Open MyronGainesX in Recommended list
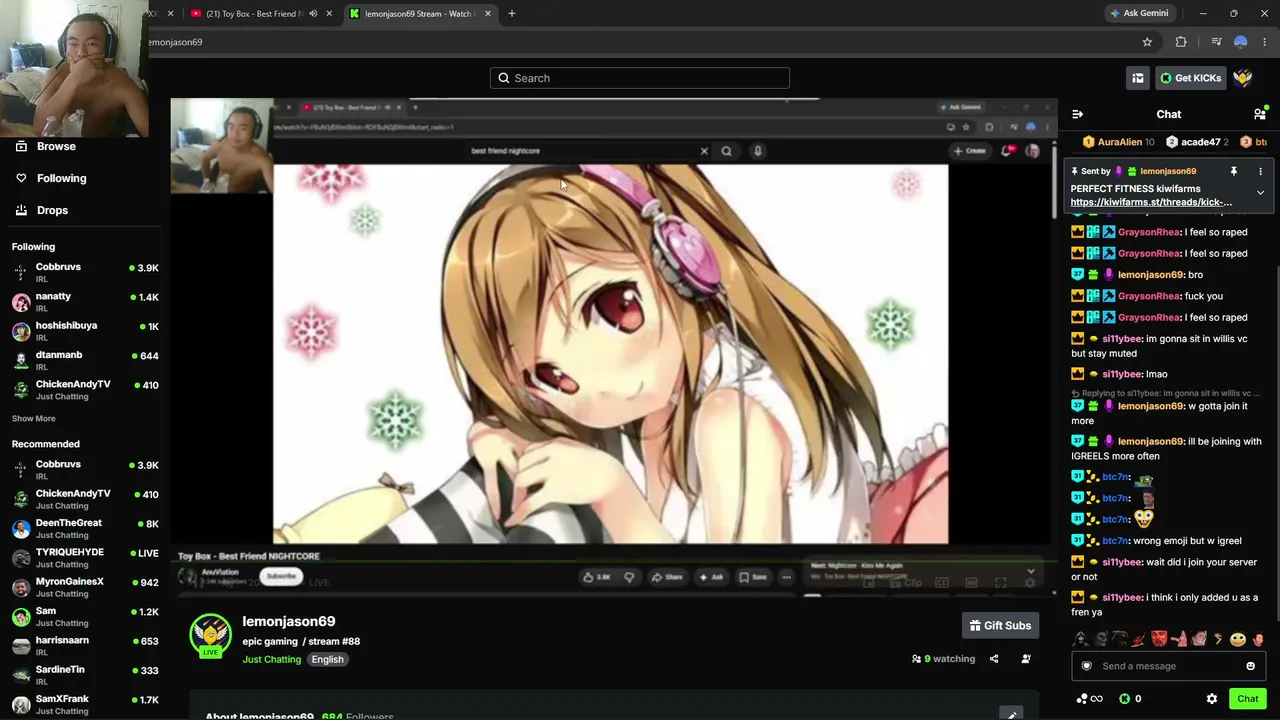 coord(85,587)
